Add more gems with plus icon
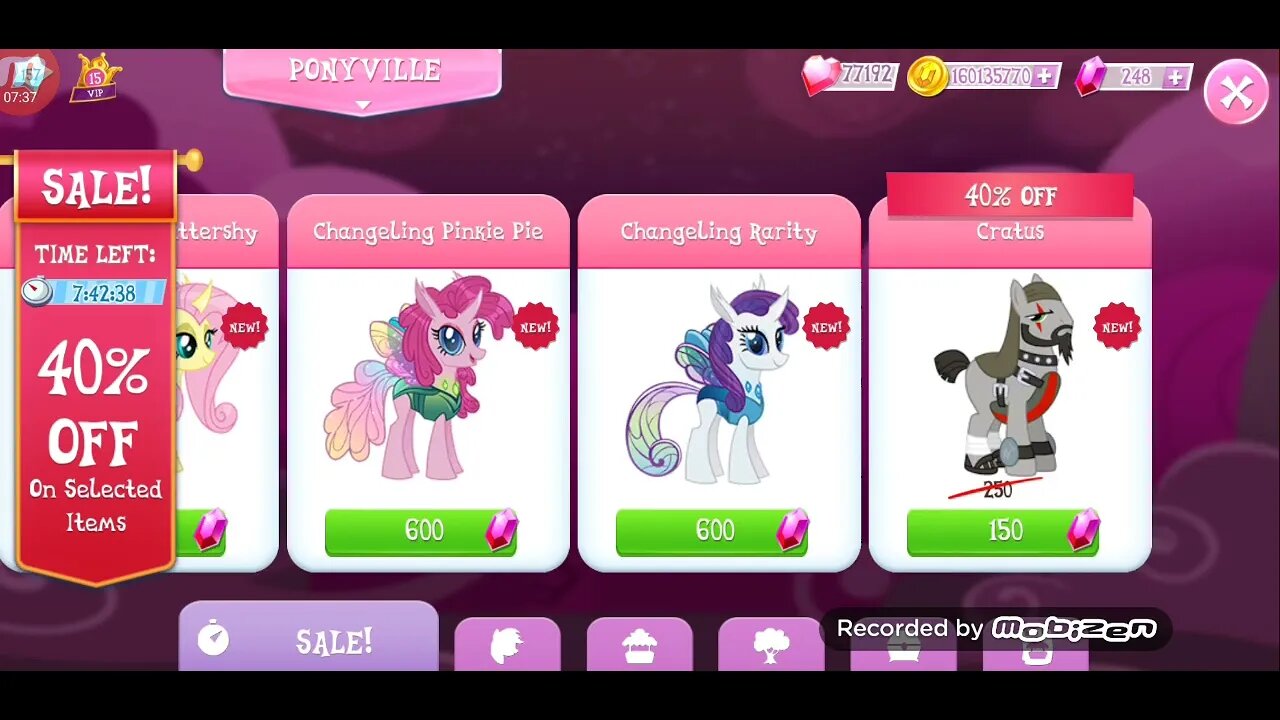 pyautogui.click(x=1176, y=76)
